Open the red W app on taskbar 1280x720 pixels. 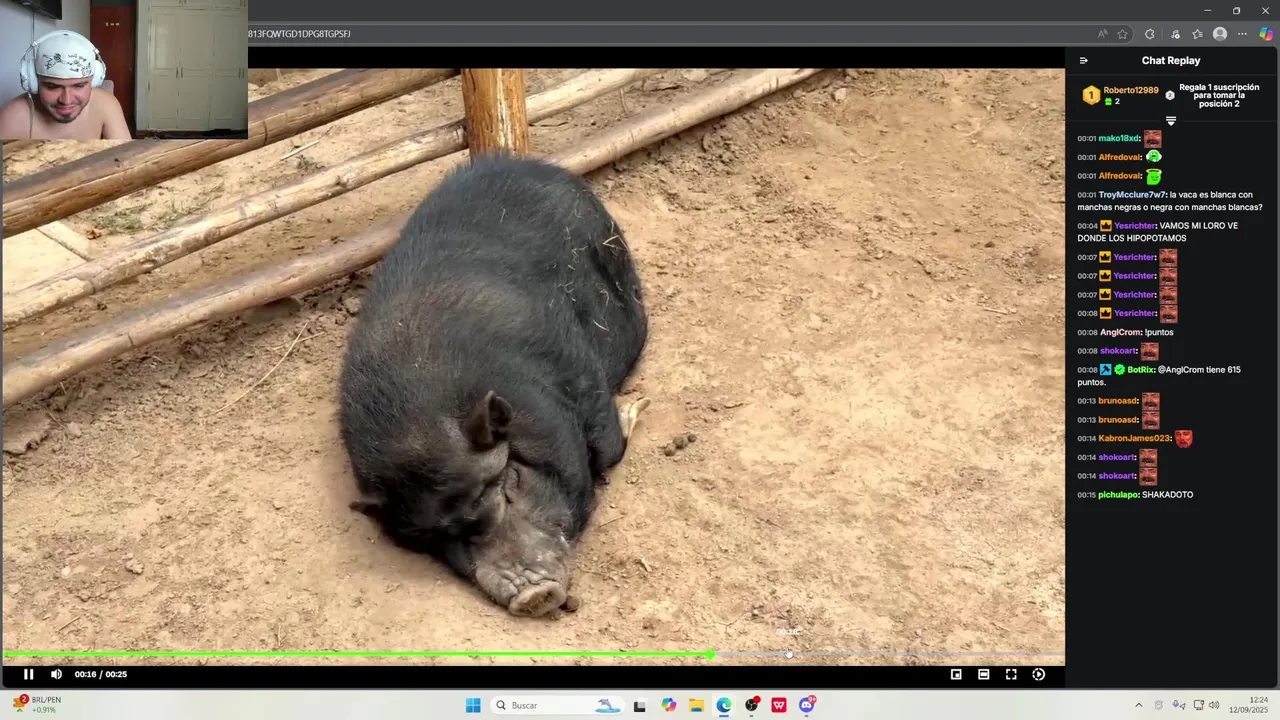pyautogui.click(x=779, y=705)
